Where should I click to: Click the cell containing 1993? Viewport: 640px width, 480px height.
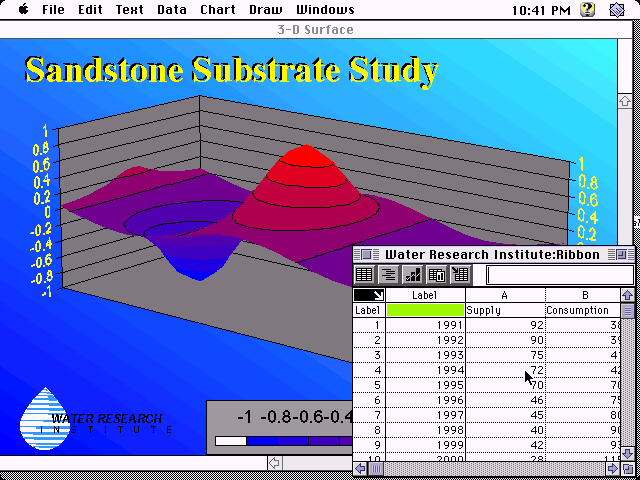tap(425, 355)
